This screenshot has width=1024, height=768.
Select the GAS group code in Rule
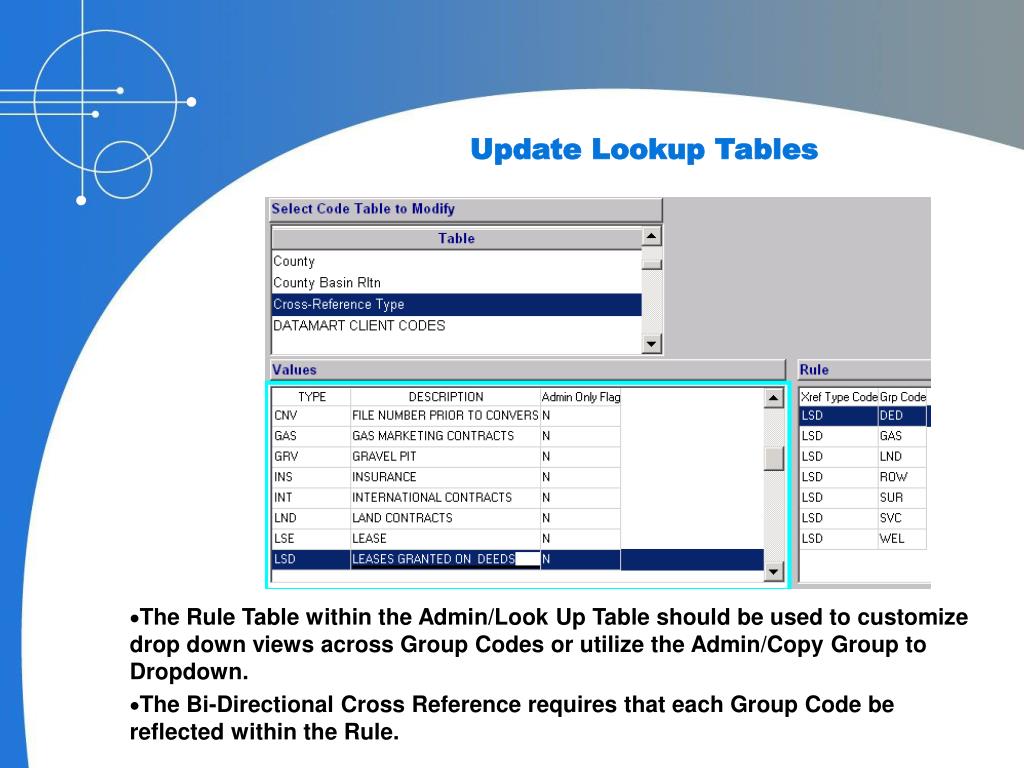[903, 436]
